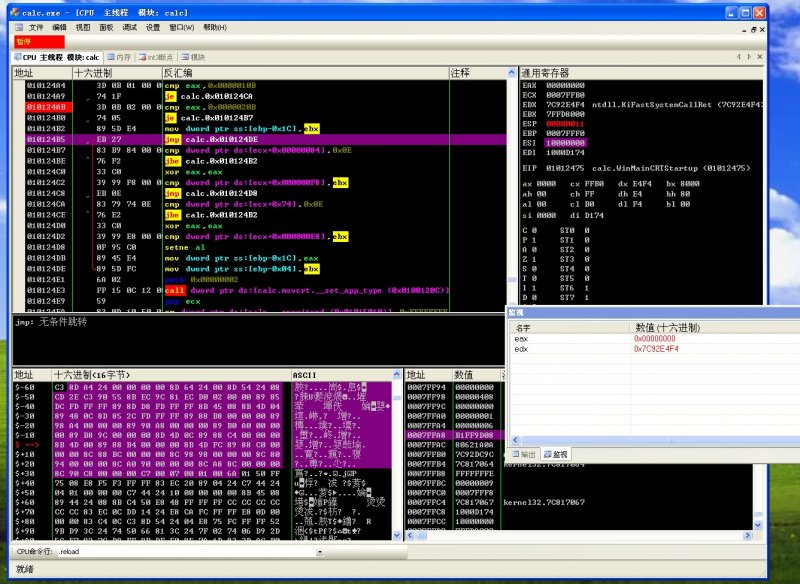This screenshot has height=584, width=800.
Task: Click the ESI register value 10000000
Action: (x=565, y=143)
